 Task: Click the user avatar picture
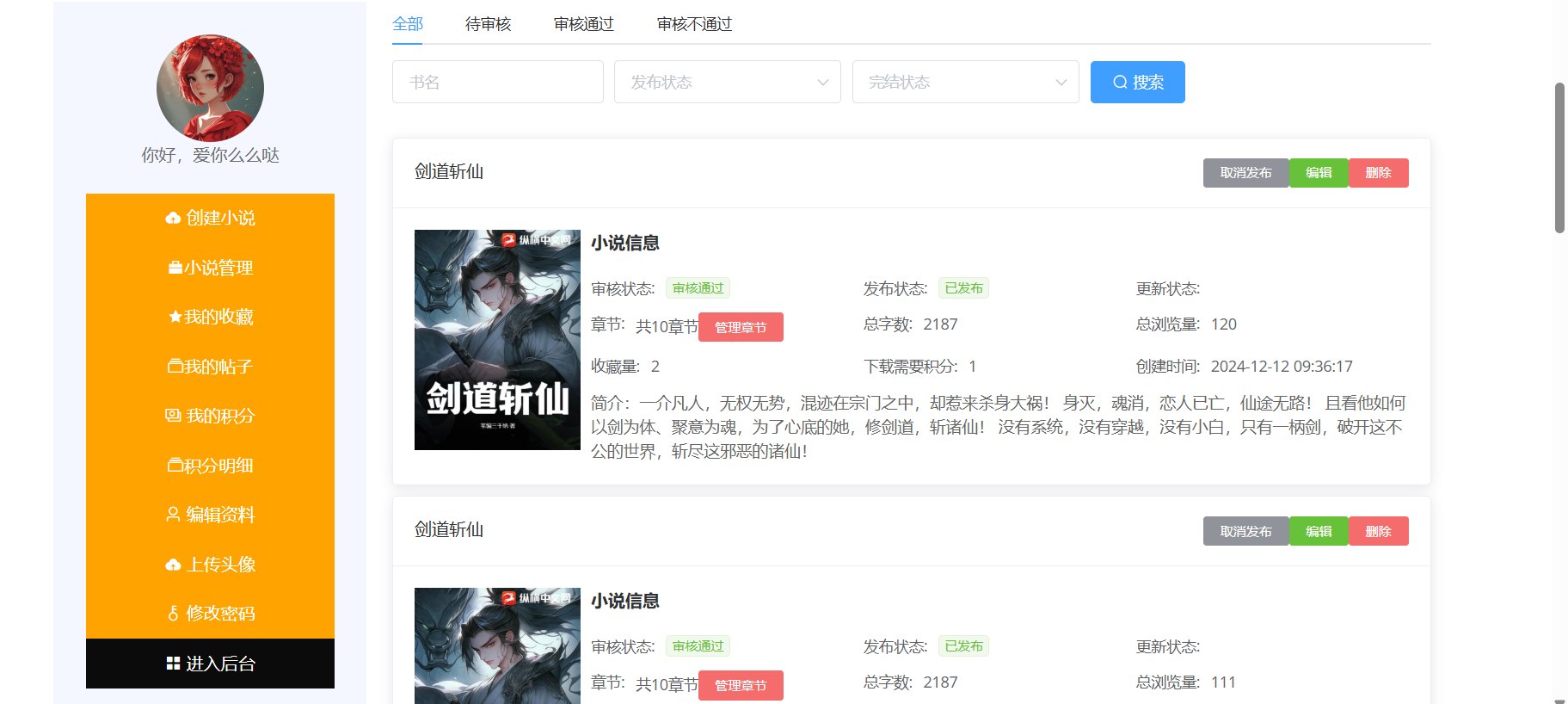pyautogui.click(x=210, y=88)
